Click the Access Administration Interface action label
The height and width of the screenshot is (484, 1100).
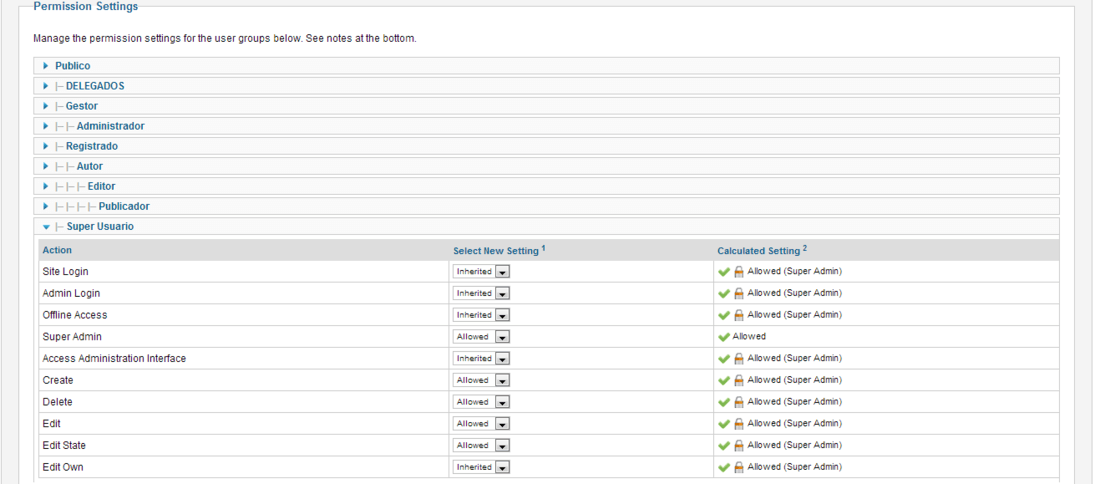click(114, 358)
